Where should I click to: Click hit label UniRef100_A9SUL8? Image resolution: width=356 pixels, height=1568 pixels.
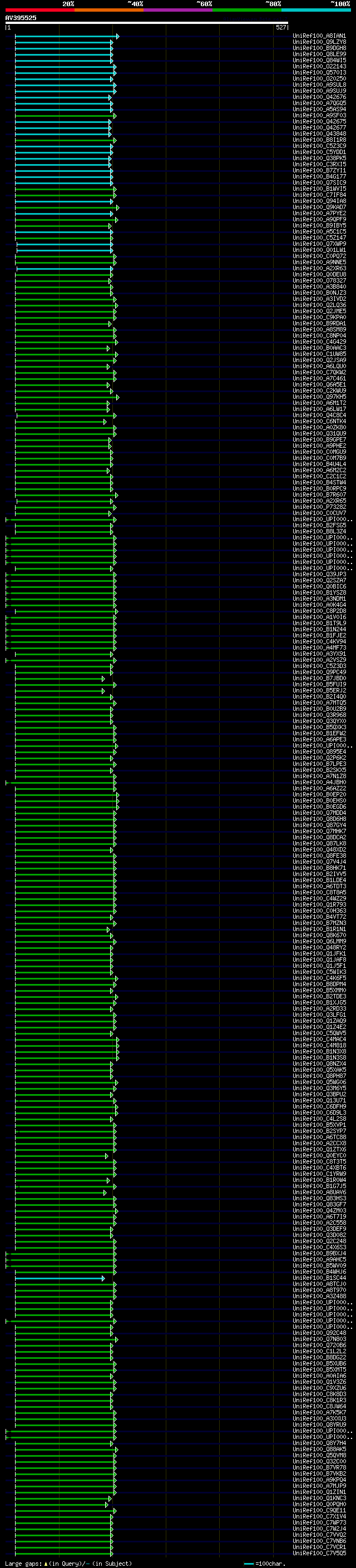click(319, 85)
